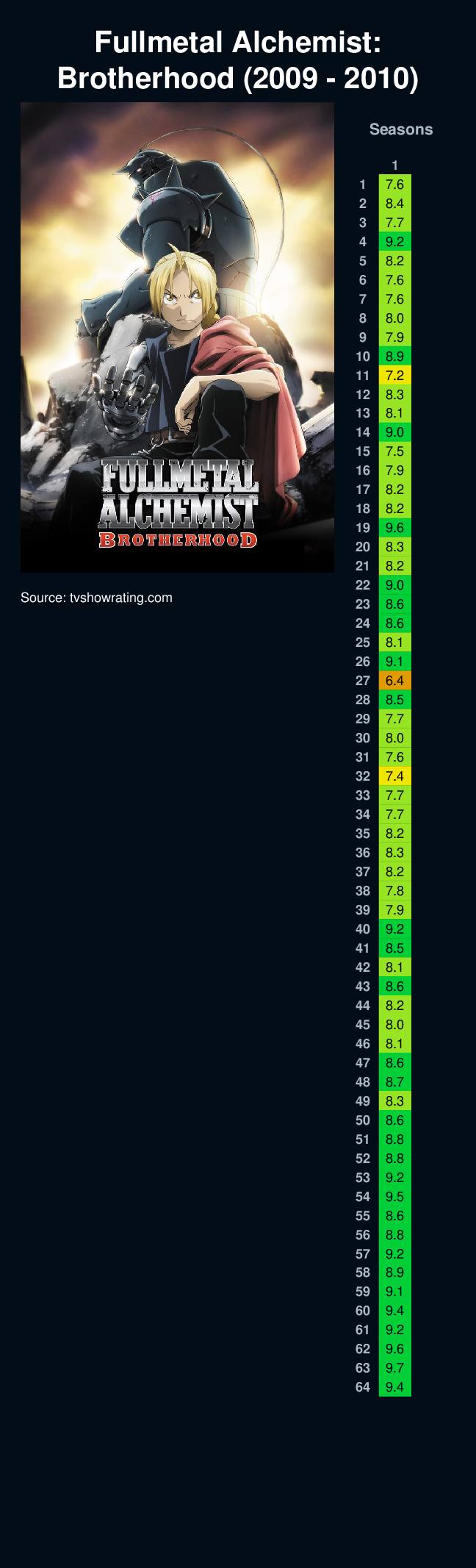Choose the 8.0 rating for episode 8

394,318
